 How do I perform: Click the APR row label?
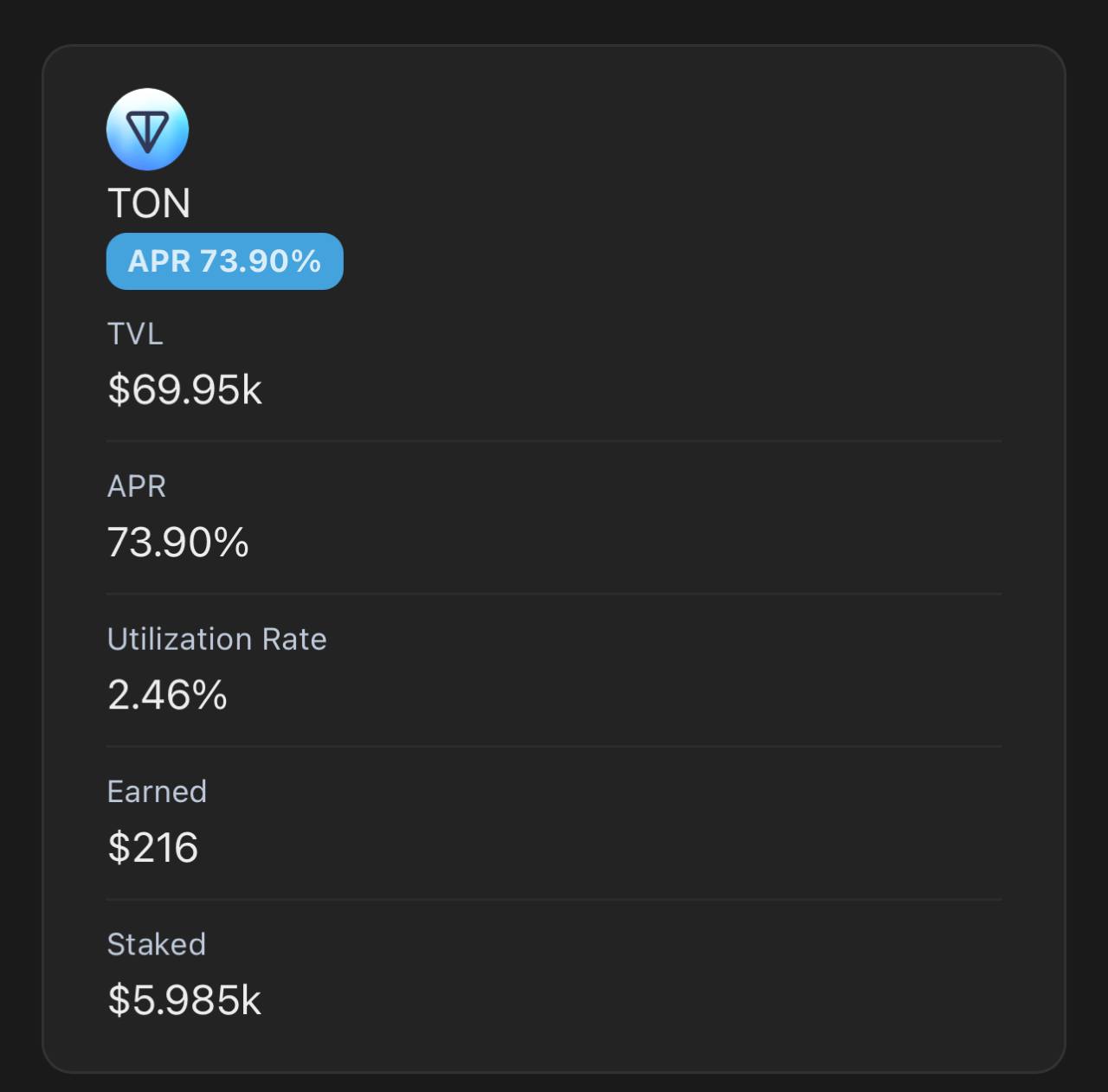tap(137, 486)
